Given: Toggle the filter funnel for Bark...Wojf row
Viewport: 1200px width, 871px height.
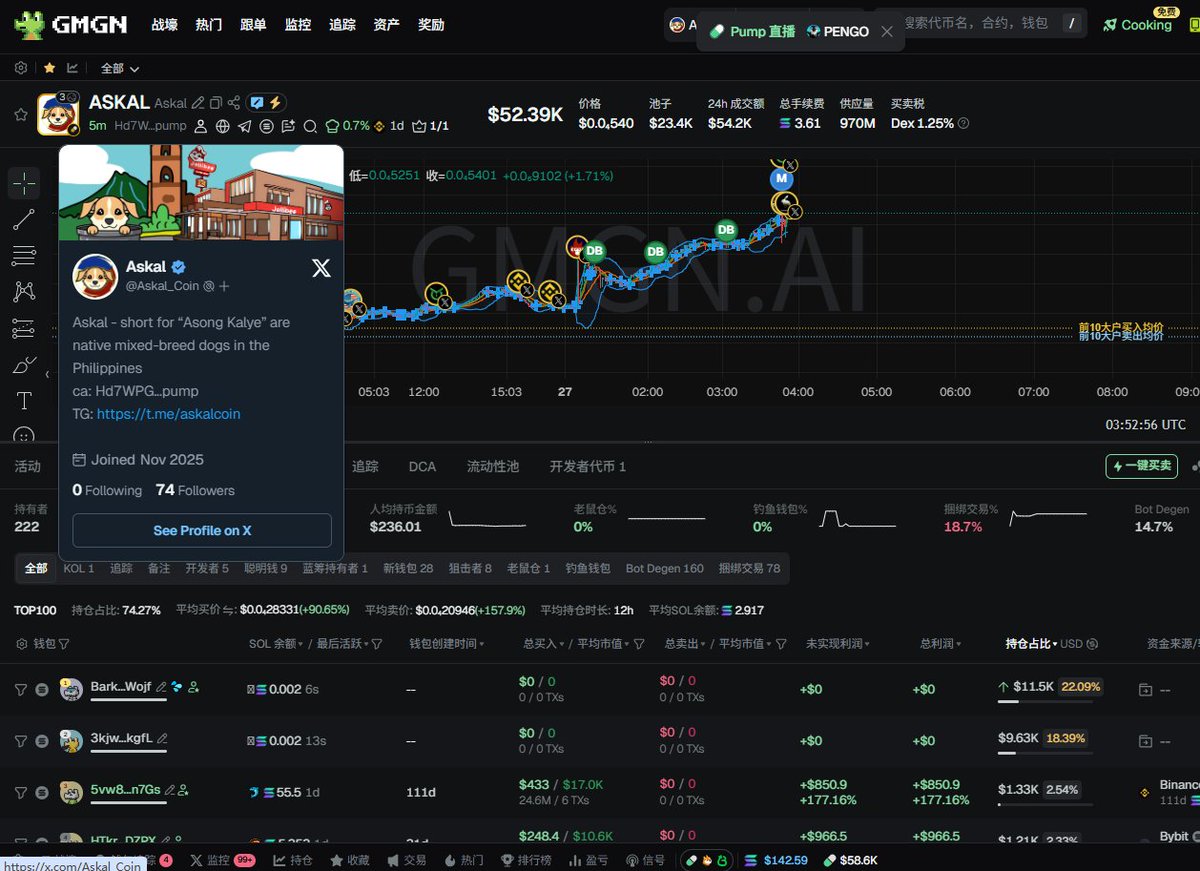Looking at the screenshot, I should click(x=20, y=689).
